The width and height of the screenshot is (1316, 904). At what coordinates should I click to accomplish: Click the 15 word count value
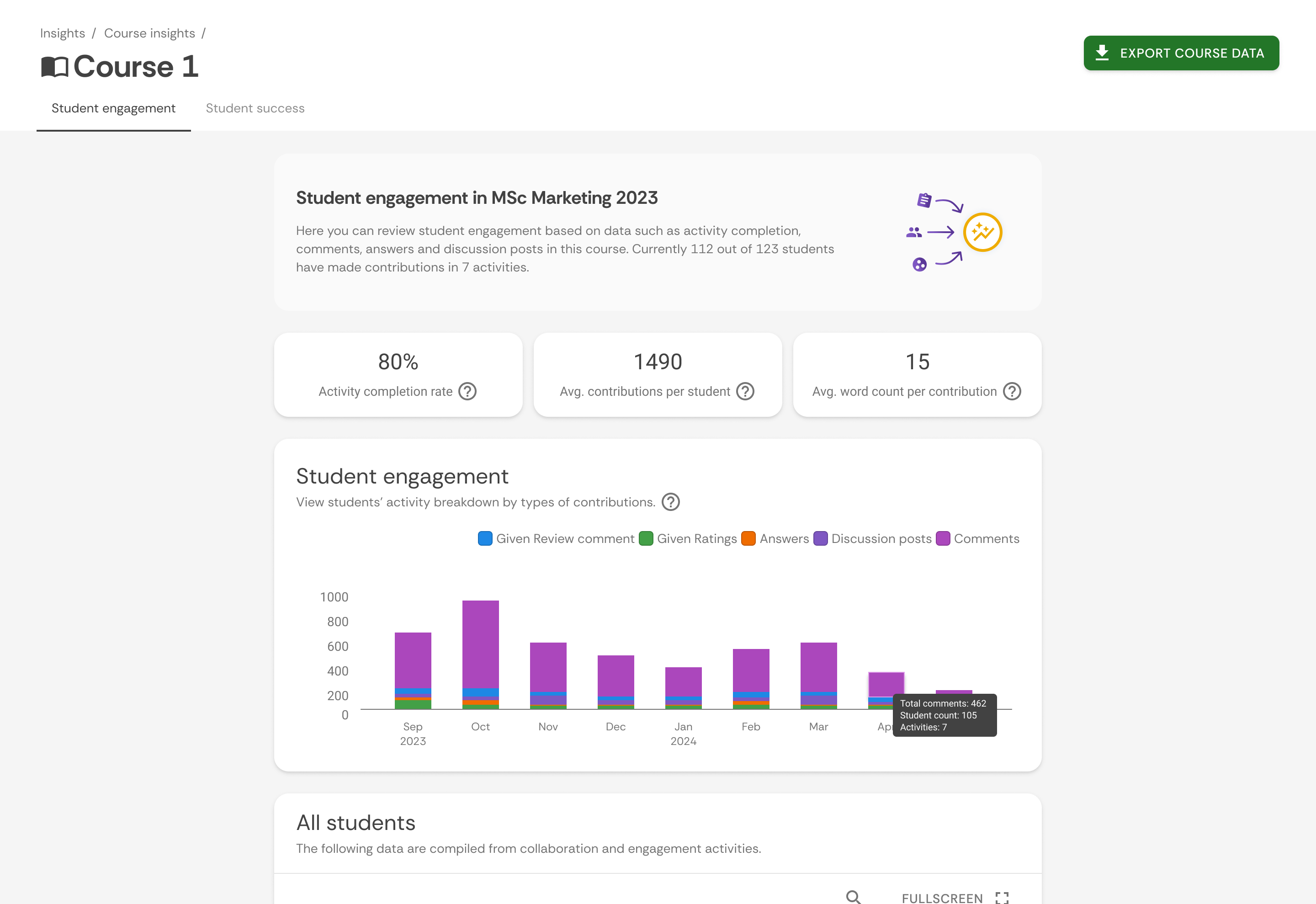click(x=918, y=362)
